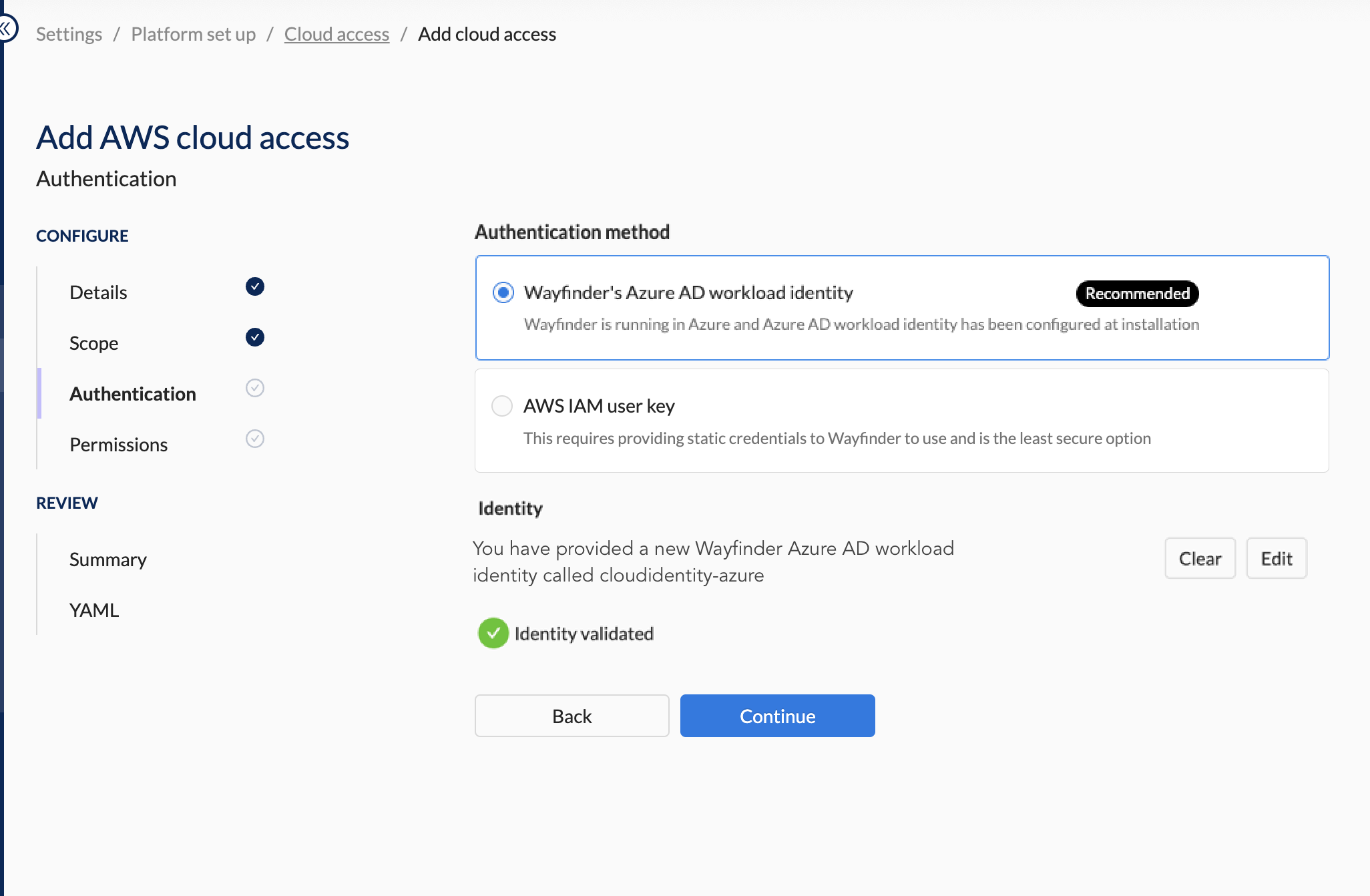Image resolution: width=1370 pixels, height=896 pixels.
Task: Click the Authentication step pending check icon
Action: (x=255, y=388)
